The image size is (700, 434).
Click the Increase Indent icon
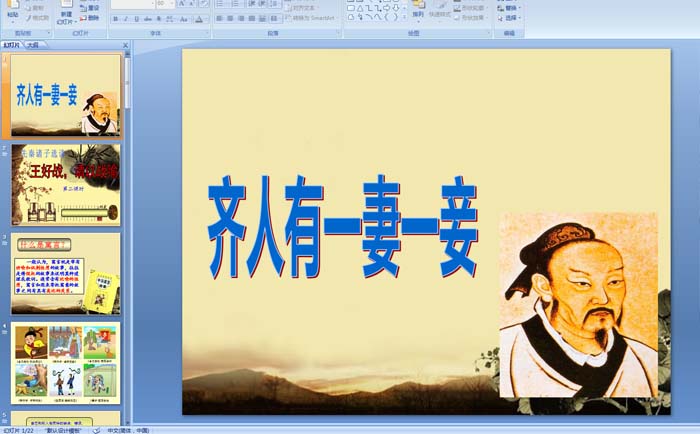click(262, 4)
